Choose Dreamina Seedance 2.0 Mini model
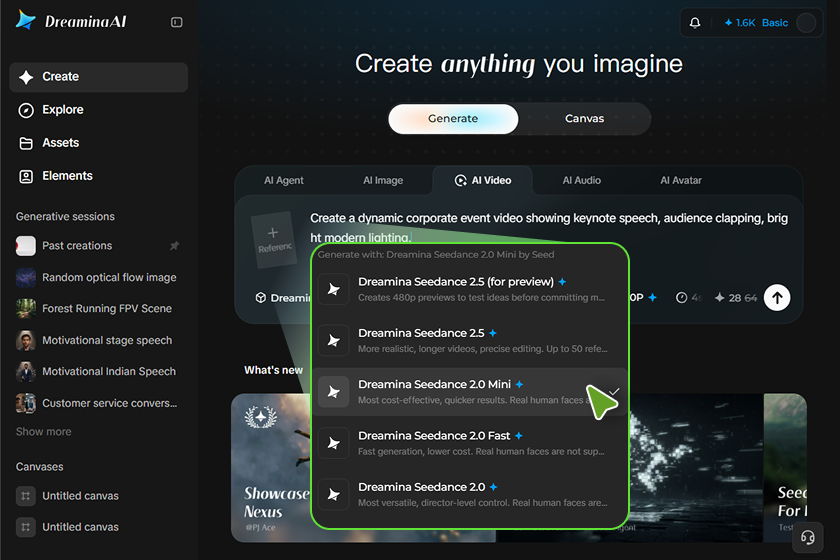Screen dimensions: 840x560 click(469, 392)
